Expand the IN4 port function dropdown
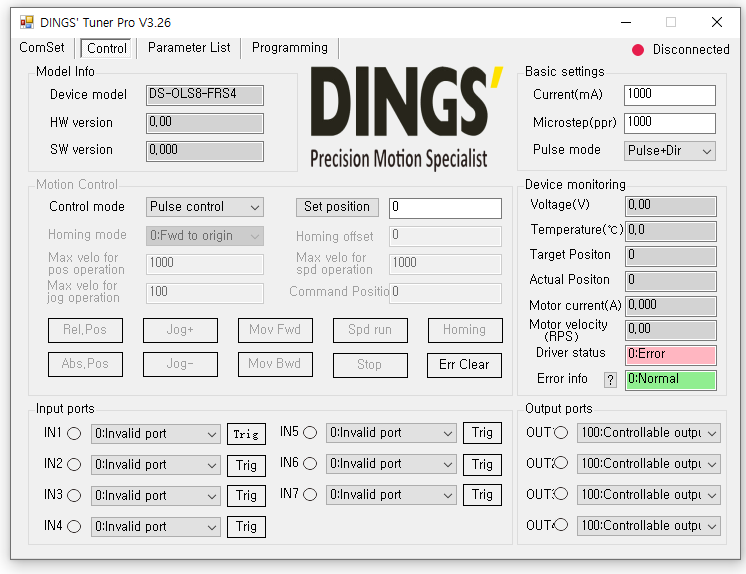Image resolution: width=746 pixels, height=574 pixels. [156, 527]
